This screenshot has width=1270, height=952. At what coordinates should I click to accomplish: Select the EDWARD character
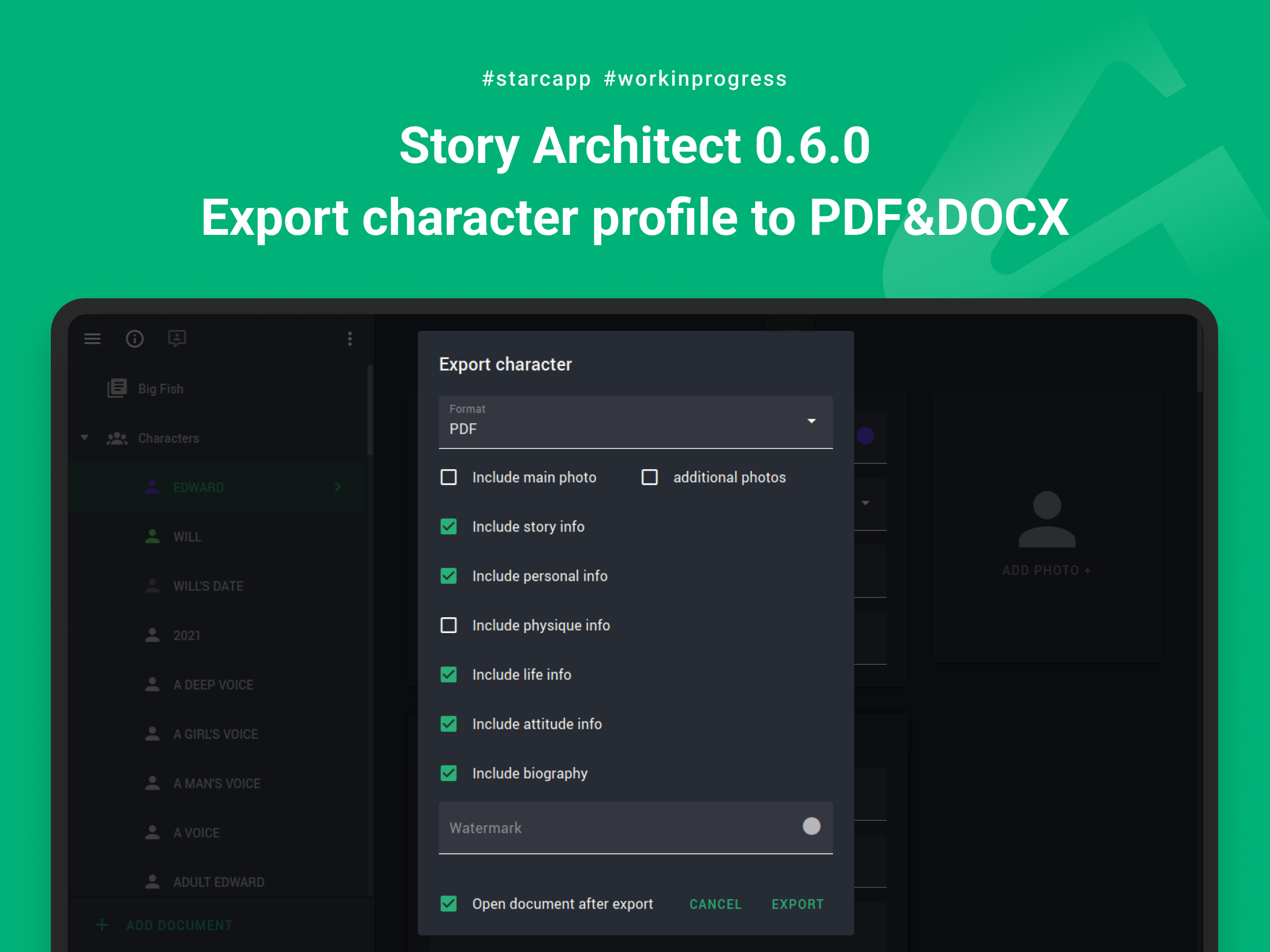pyautogui.click(x=217, y=487)
